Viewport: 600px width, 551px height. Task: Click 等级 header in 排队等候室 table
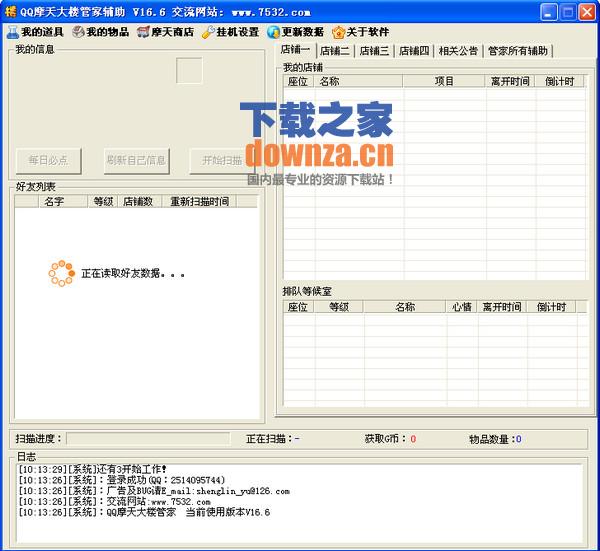(x=339, y=307)
